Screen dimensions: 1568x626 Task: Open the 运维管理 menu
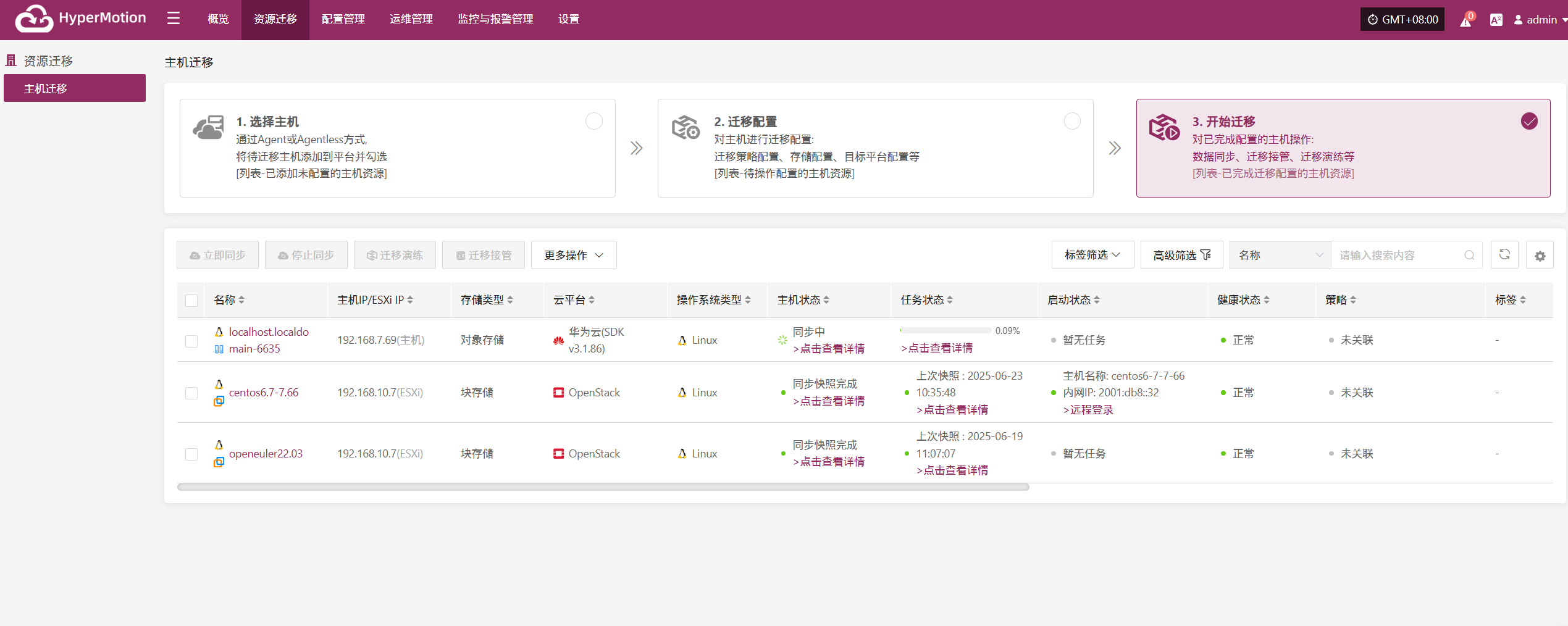point(411,19)
